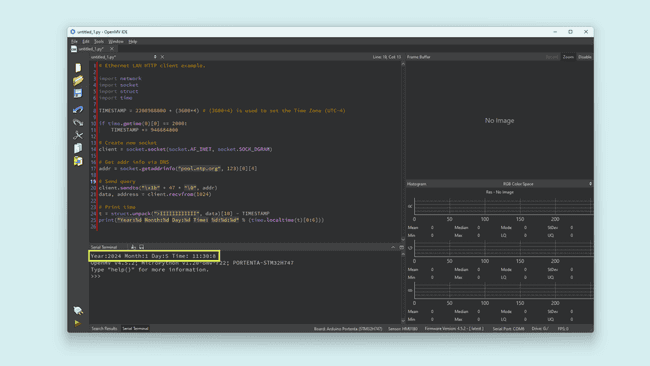Viewport: 650px width, 366px height.
Task: Toggle the Record button in Frame Buffer
Action: [x=552, y=57]
